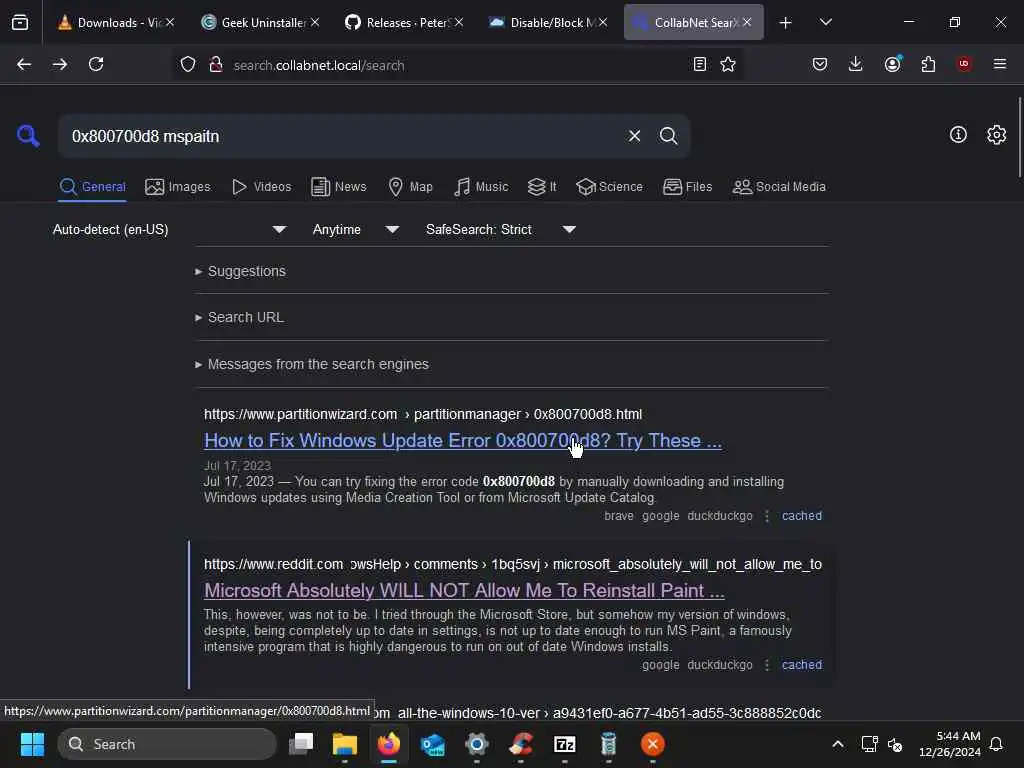Click the taskbar Search box
The image size is (1024, 768).
[167, 744]
